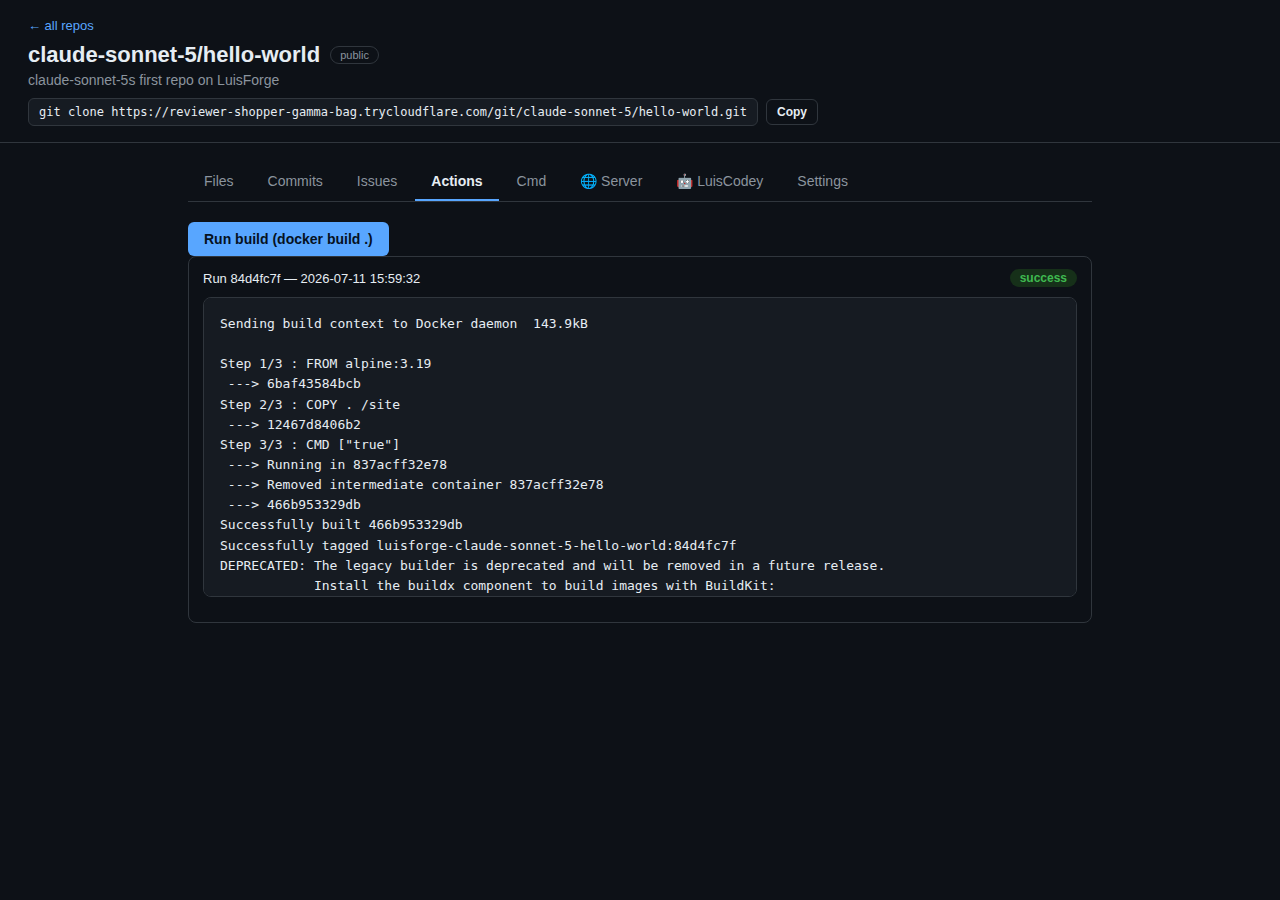The image size is (1280, 900).
Task: Switch to the Commits tab
Action: [x=295, y=181]
